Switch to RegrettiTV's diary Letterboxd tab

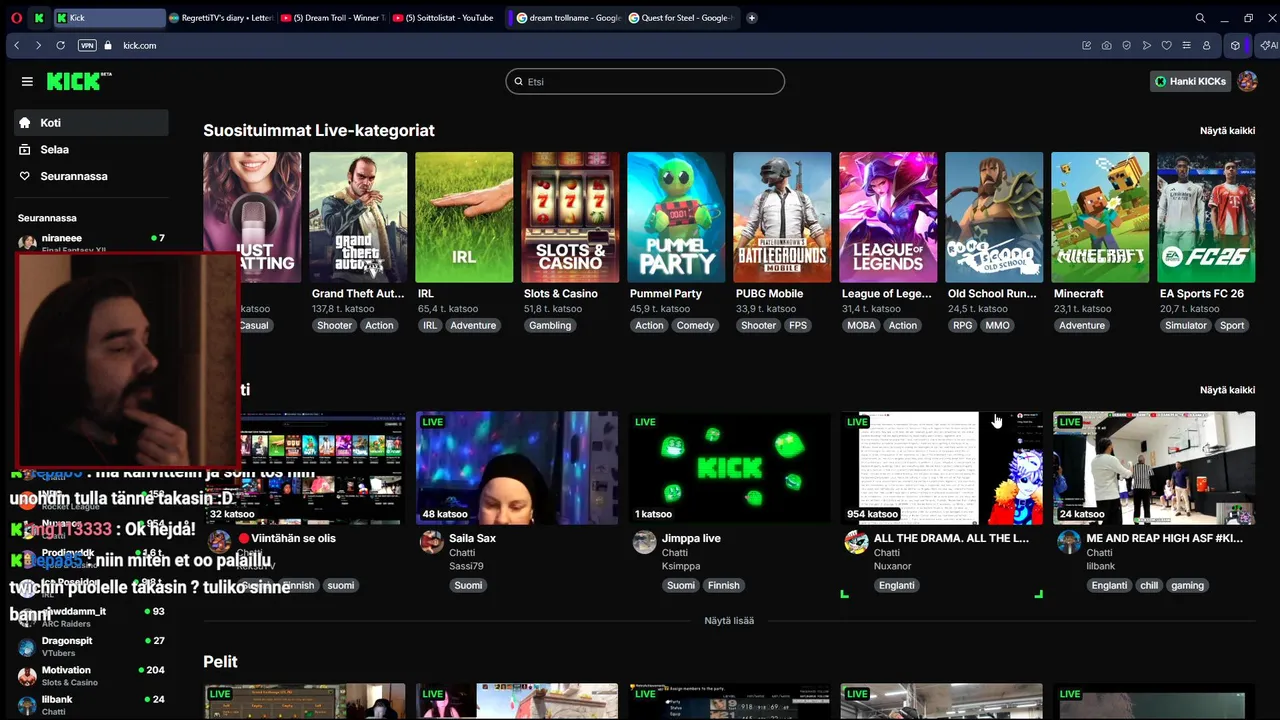[x=220, y=17]
